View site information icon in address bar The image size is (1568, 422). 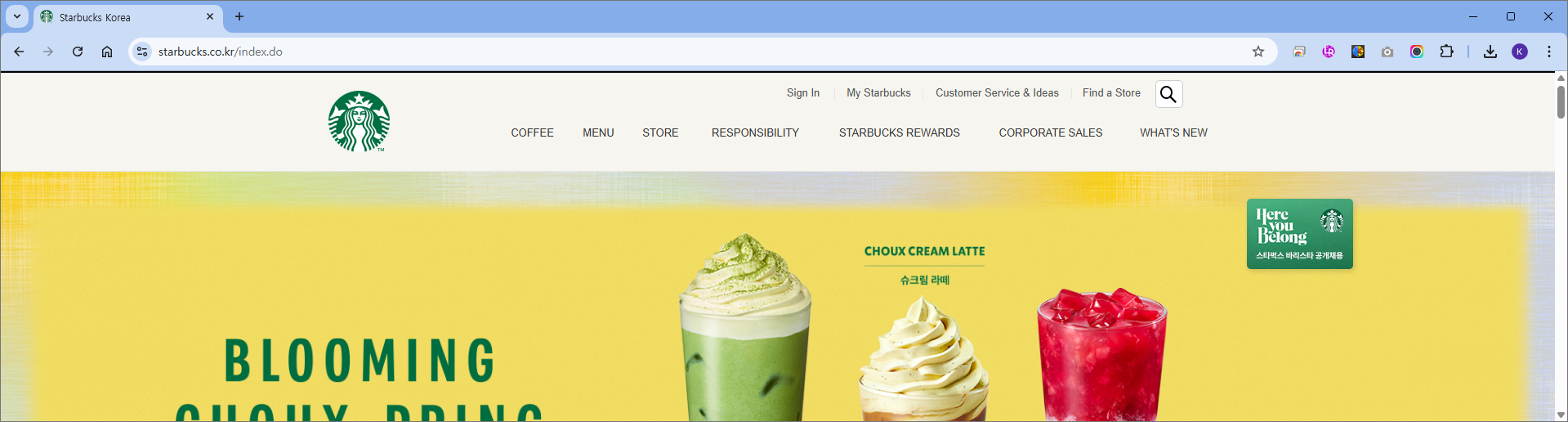pos(142,52)
